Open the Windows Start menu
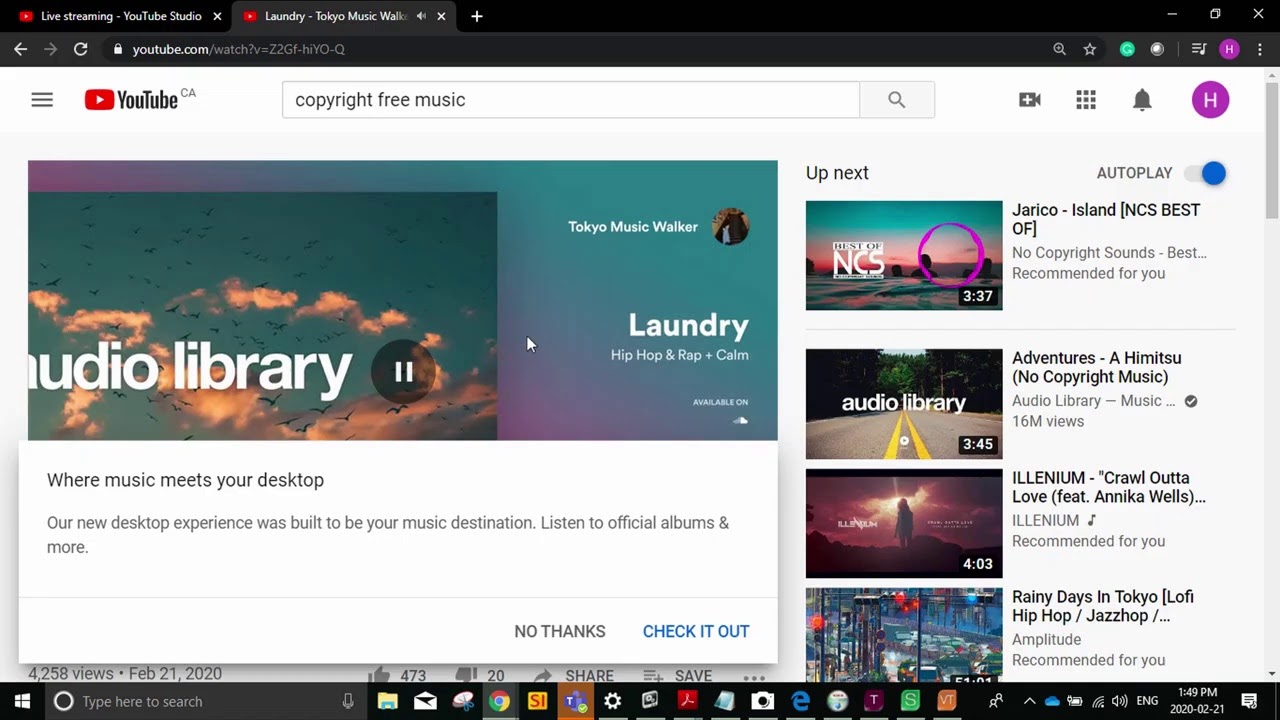This screenshot has width=1280, height=720. pos(22,701)
